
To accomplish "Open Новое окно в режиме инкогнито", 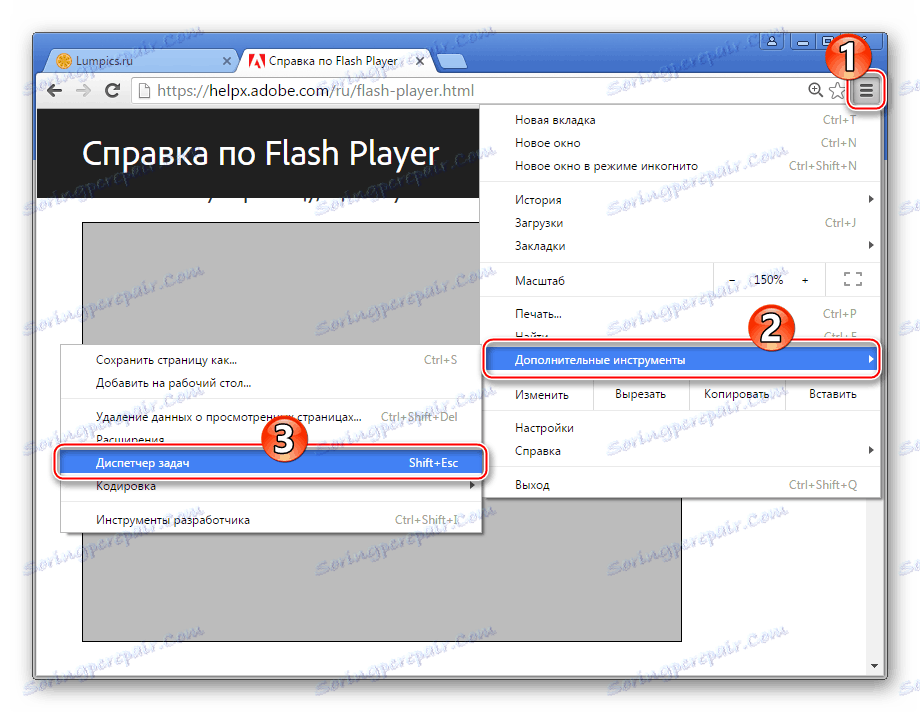I will tap(681, 166).
